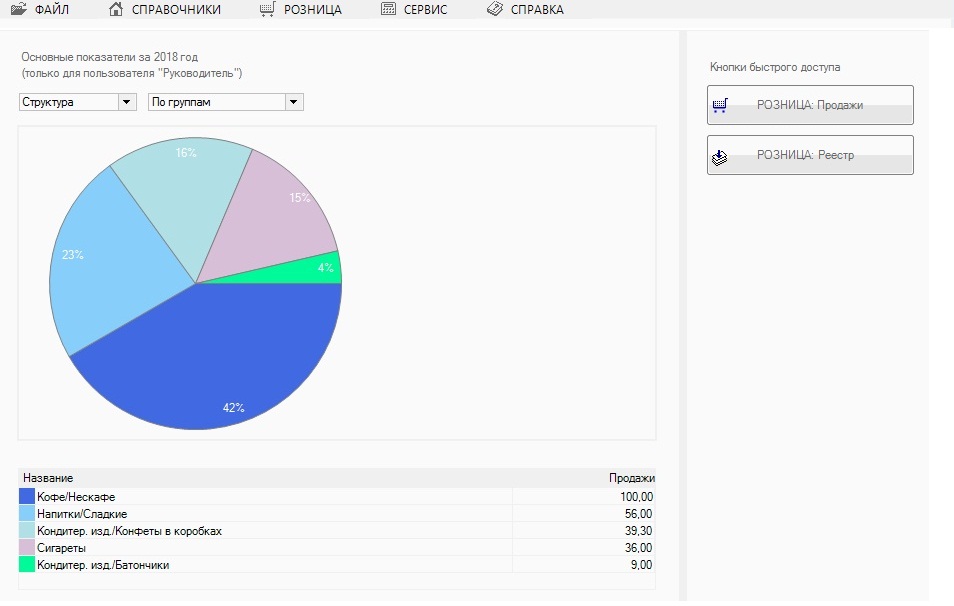Click the shopping cart icon beside РОЗНИЦА menu
Screen dimensions: 954x606
point(267,10)
